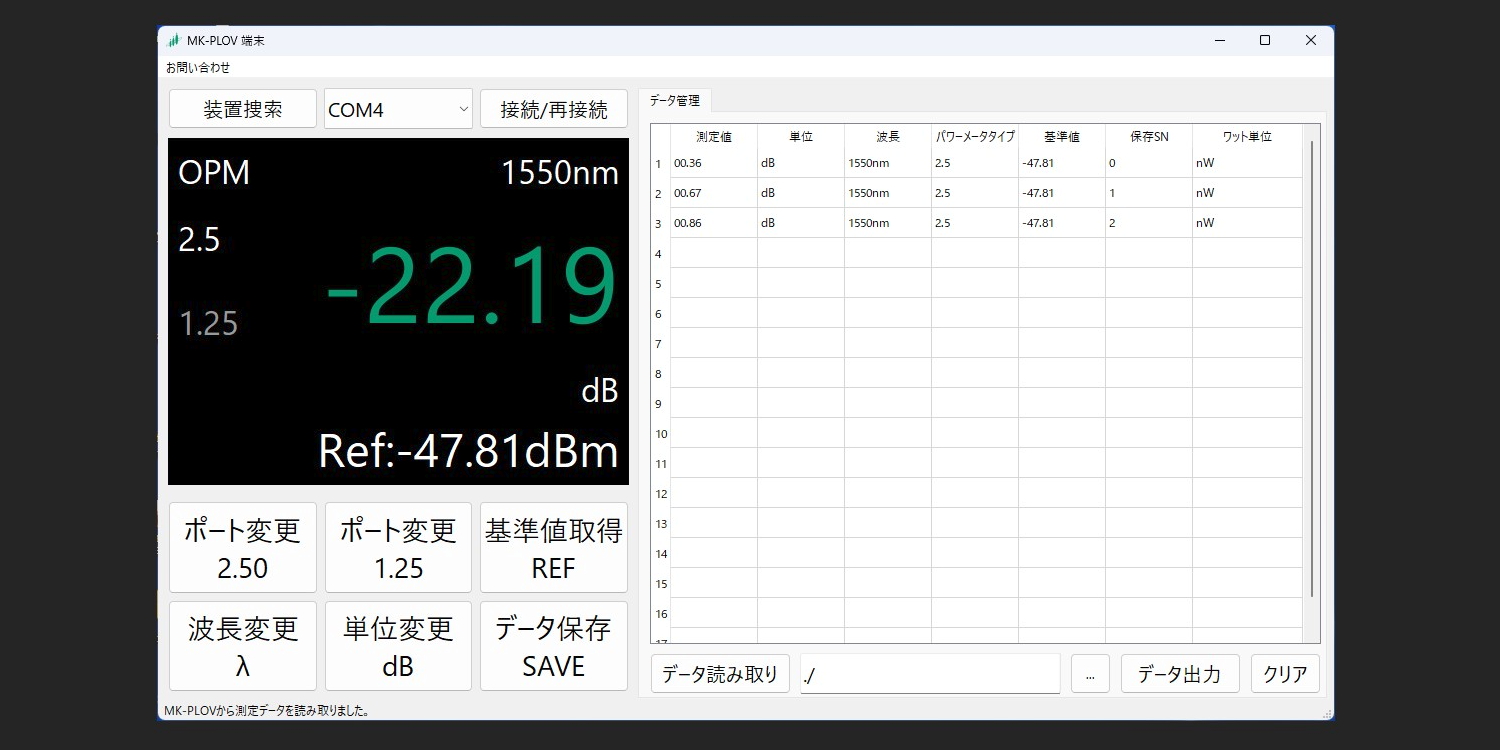Open the COM4 port dropdown
This screenshot has width=1500, height=750.
398,109
